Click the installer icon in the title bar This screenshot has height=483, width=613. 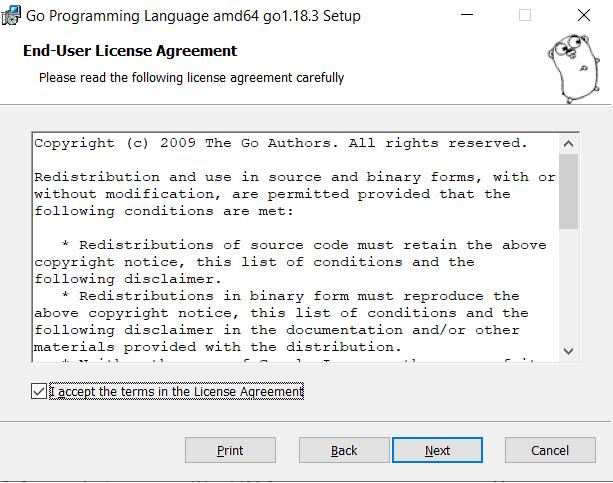11,16
